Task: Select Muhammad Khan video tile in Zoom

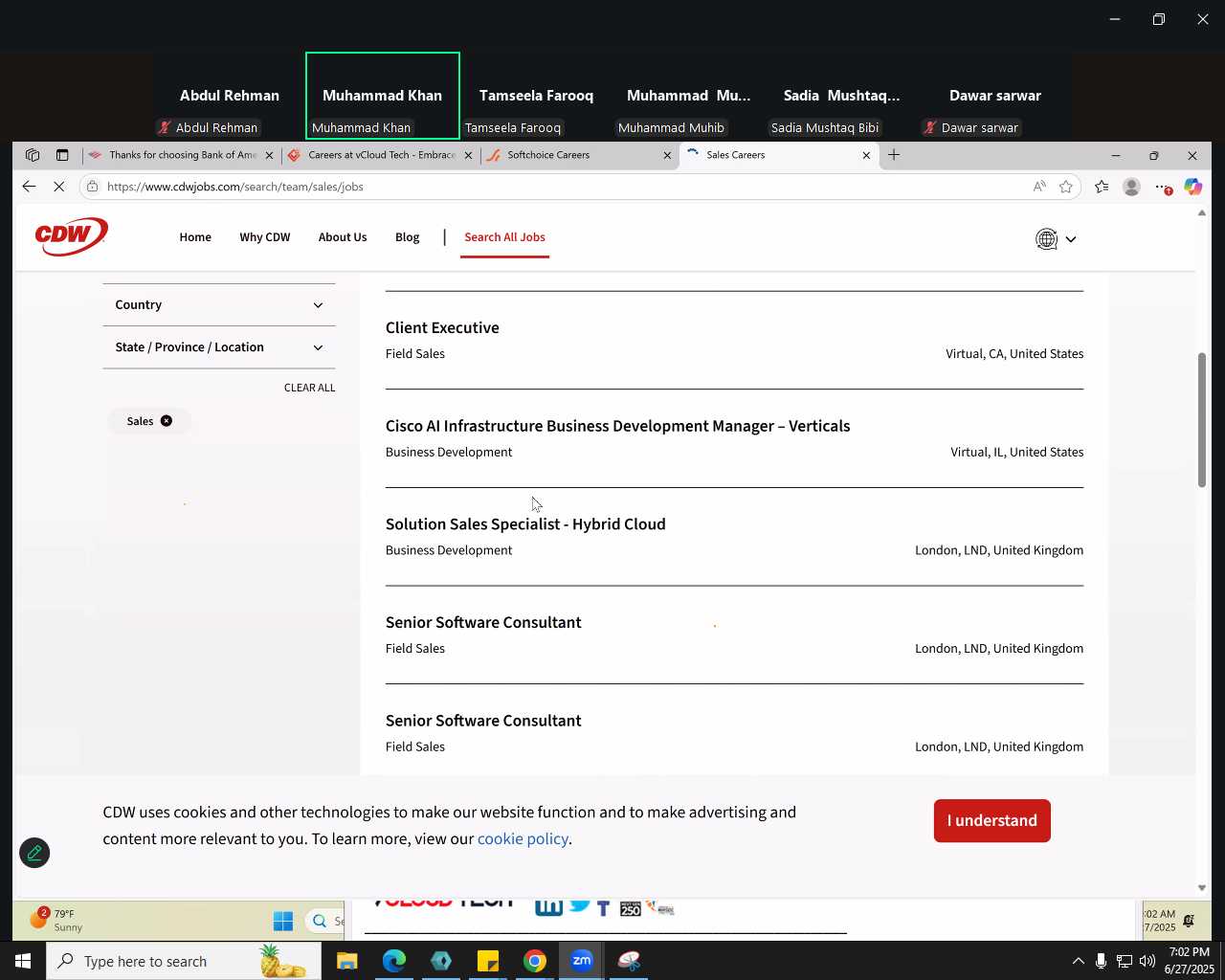Action: pos(383,96)
